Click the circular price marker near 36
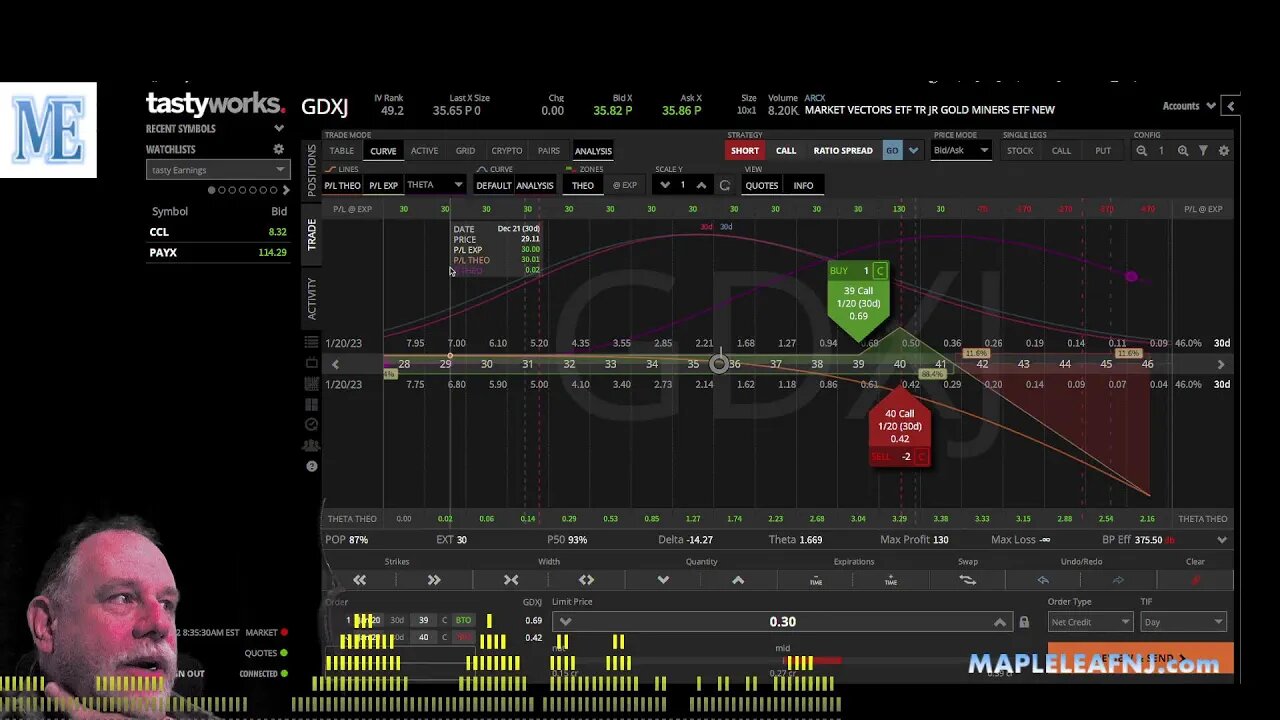Viewport: 1280px width, 720px height. [719, 364]
